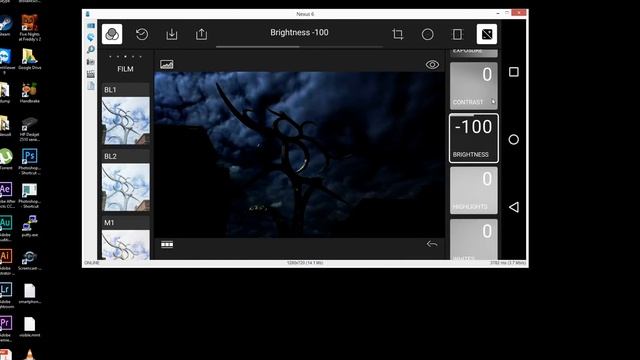The width and height of the screenshot is (640, 360).
Task: Open the smartphone file on desktop
Action: coord(29,294)
